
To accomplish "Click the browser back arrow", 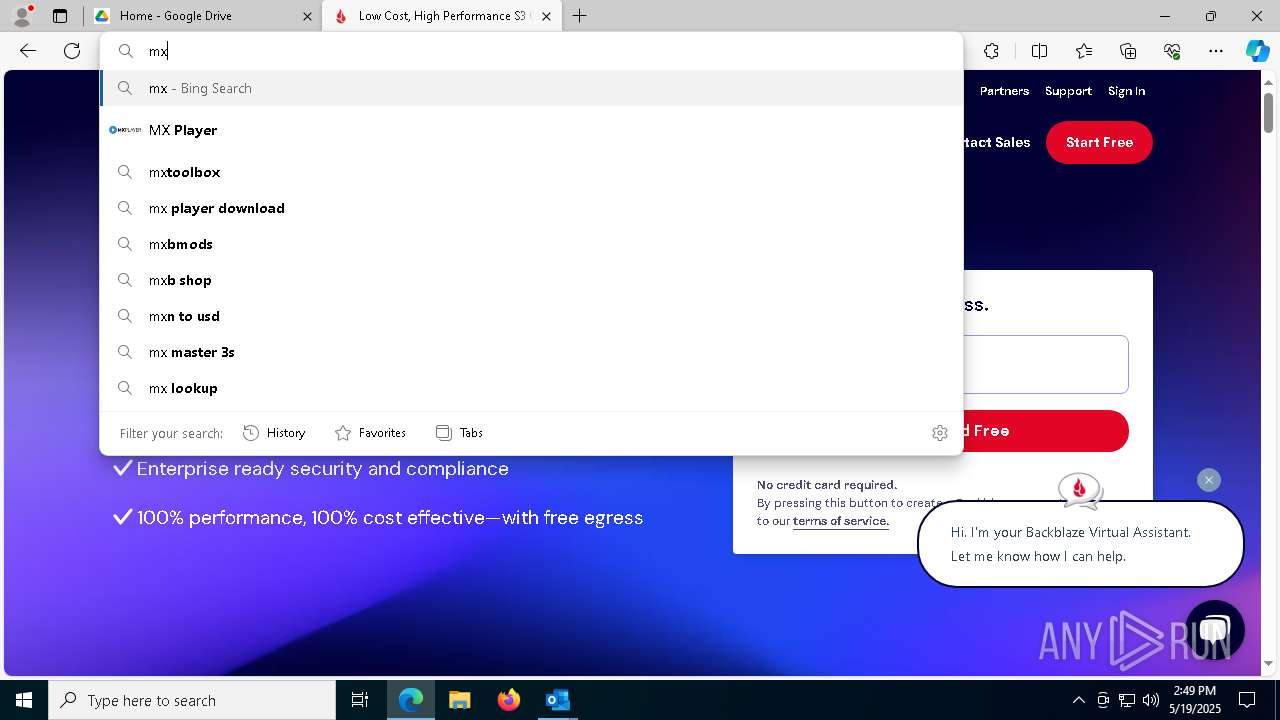I will (28, 51).
